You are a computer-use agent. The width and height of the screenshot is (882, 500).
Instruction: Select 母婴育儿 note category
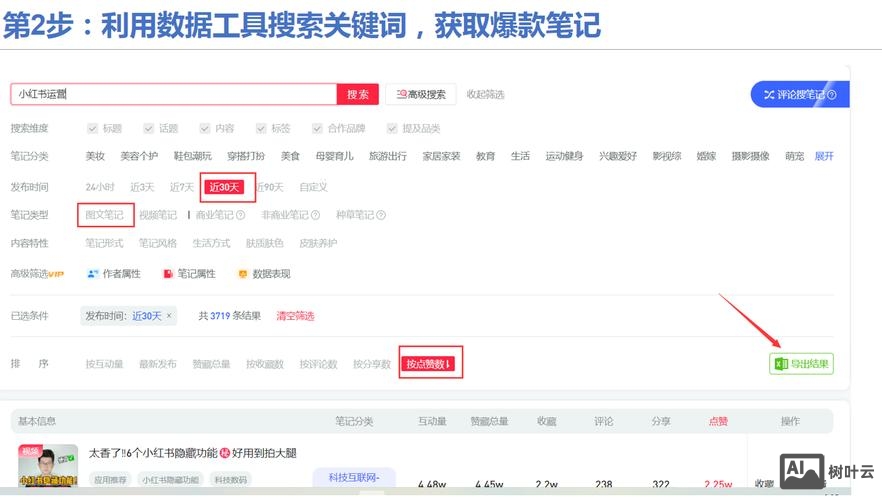(x=334, y=156)
